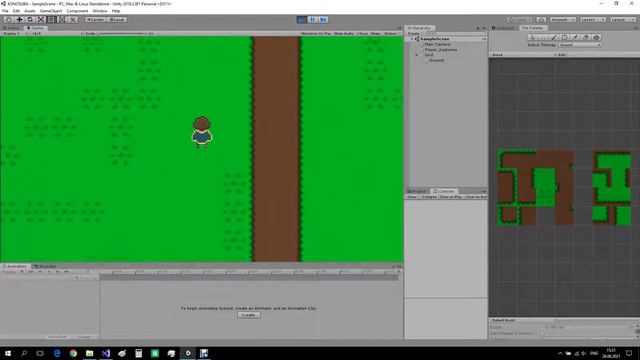Select the custom editor tools icon
This screenshot has height=360, width=640.
point(73,20)
